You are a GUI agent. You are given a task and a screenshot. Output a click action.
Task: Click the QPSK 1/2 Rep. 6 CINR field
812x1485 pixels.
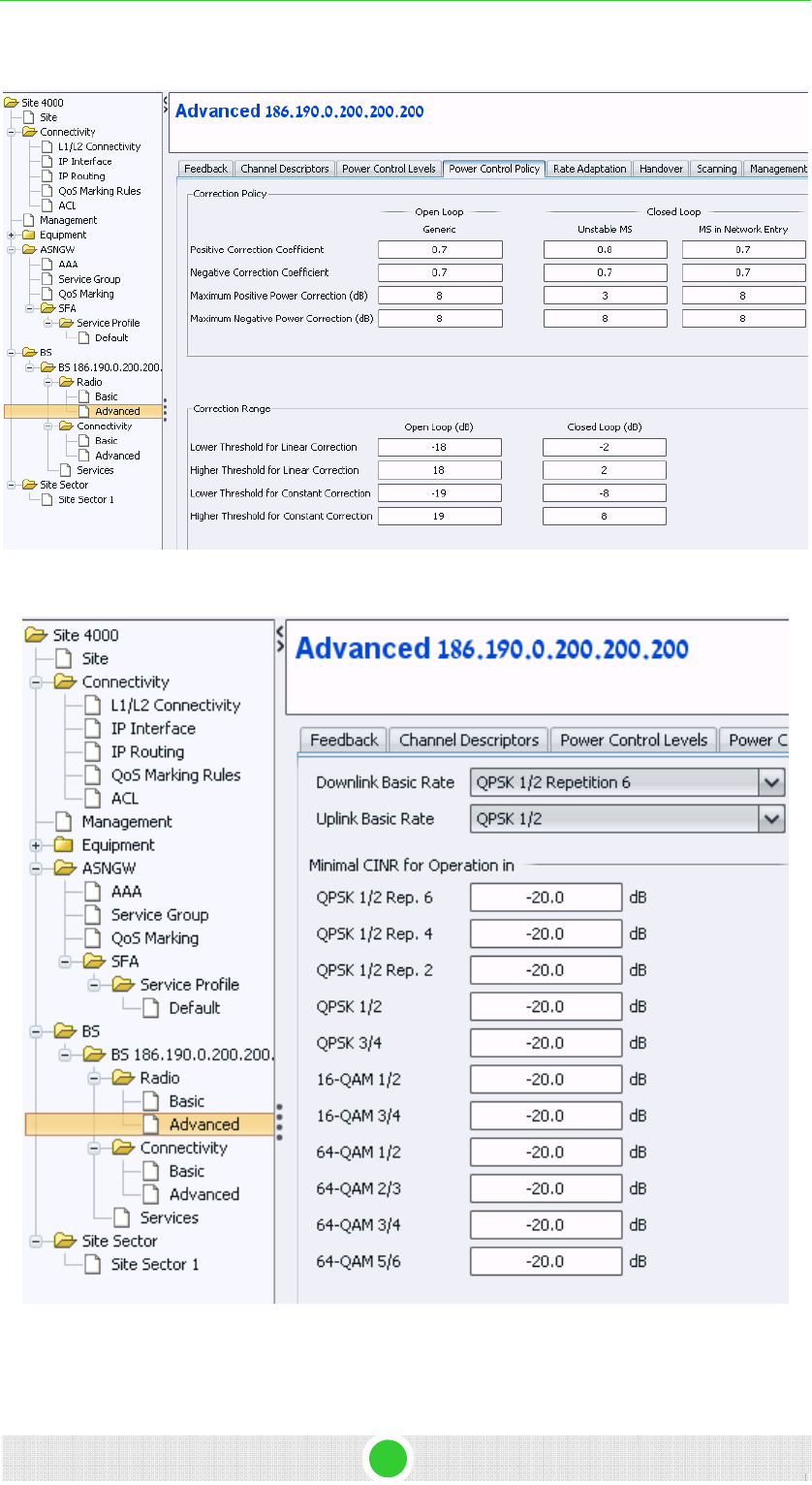(546, 898)
